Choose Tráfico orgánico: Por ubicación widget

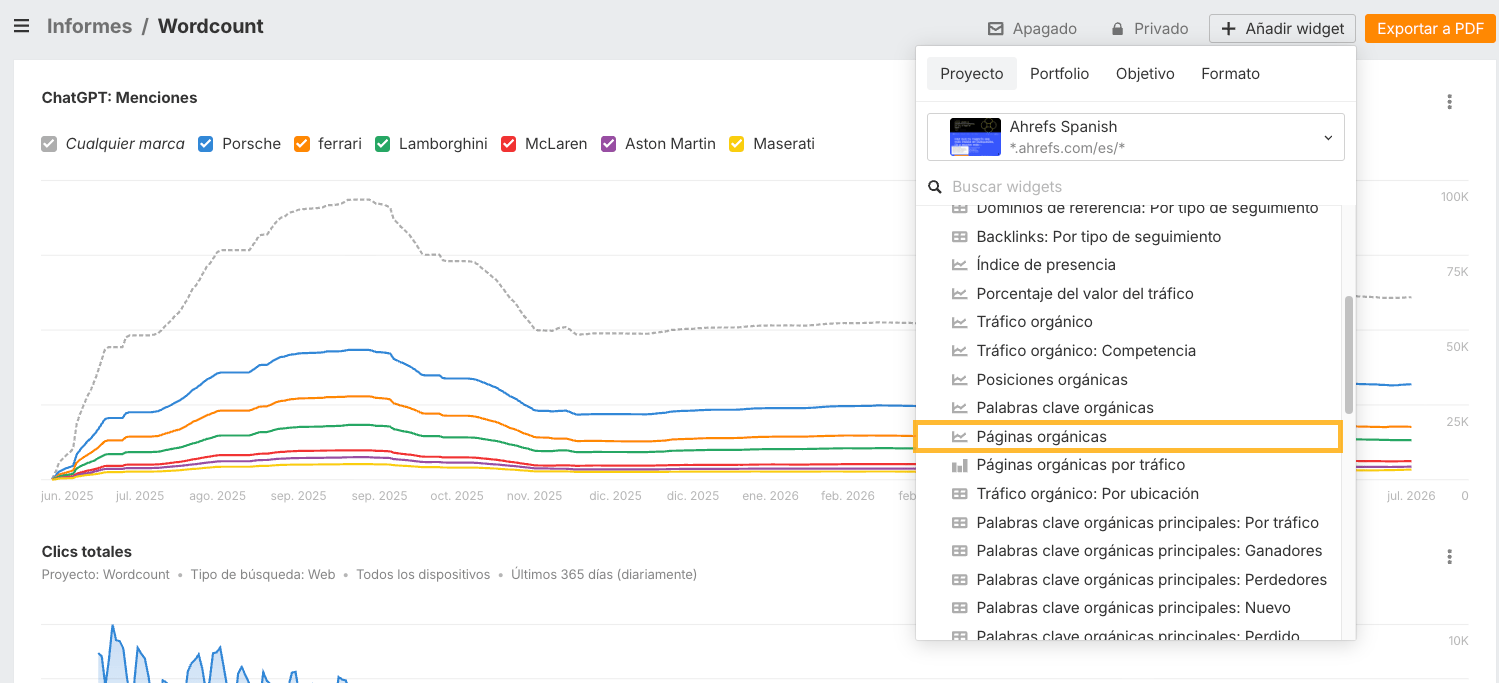pyautogui.click(x=1127, y=494)
